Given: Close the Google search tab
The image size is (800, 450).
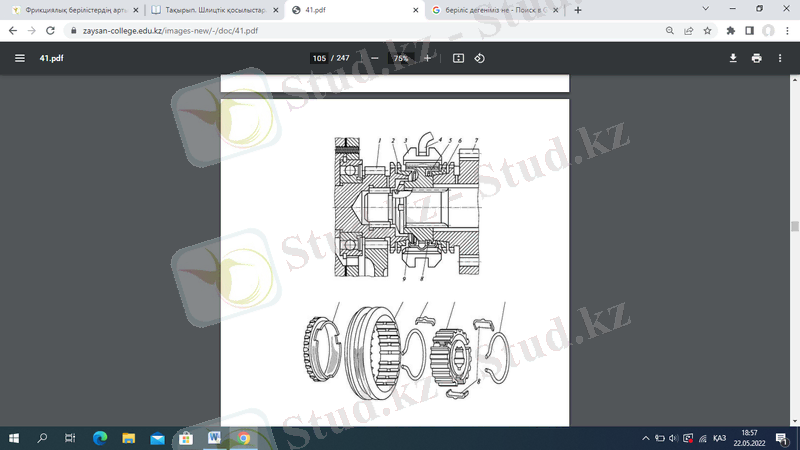Looking at the screenshot, I should coord(556,10).
